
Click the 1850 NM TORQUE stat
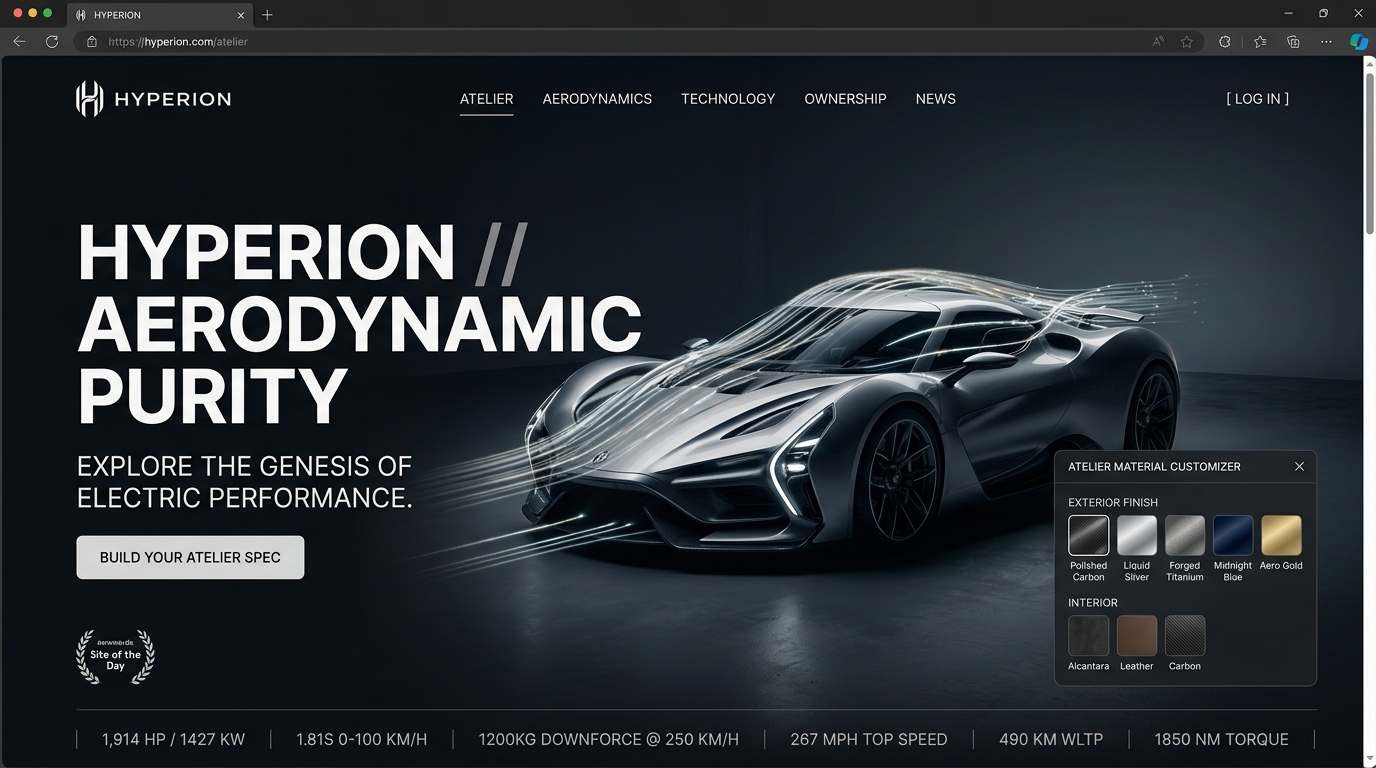tap(1221, 740)
